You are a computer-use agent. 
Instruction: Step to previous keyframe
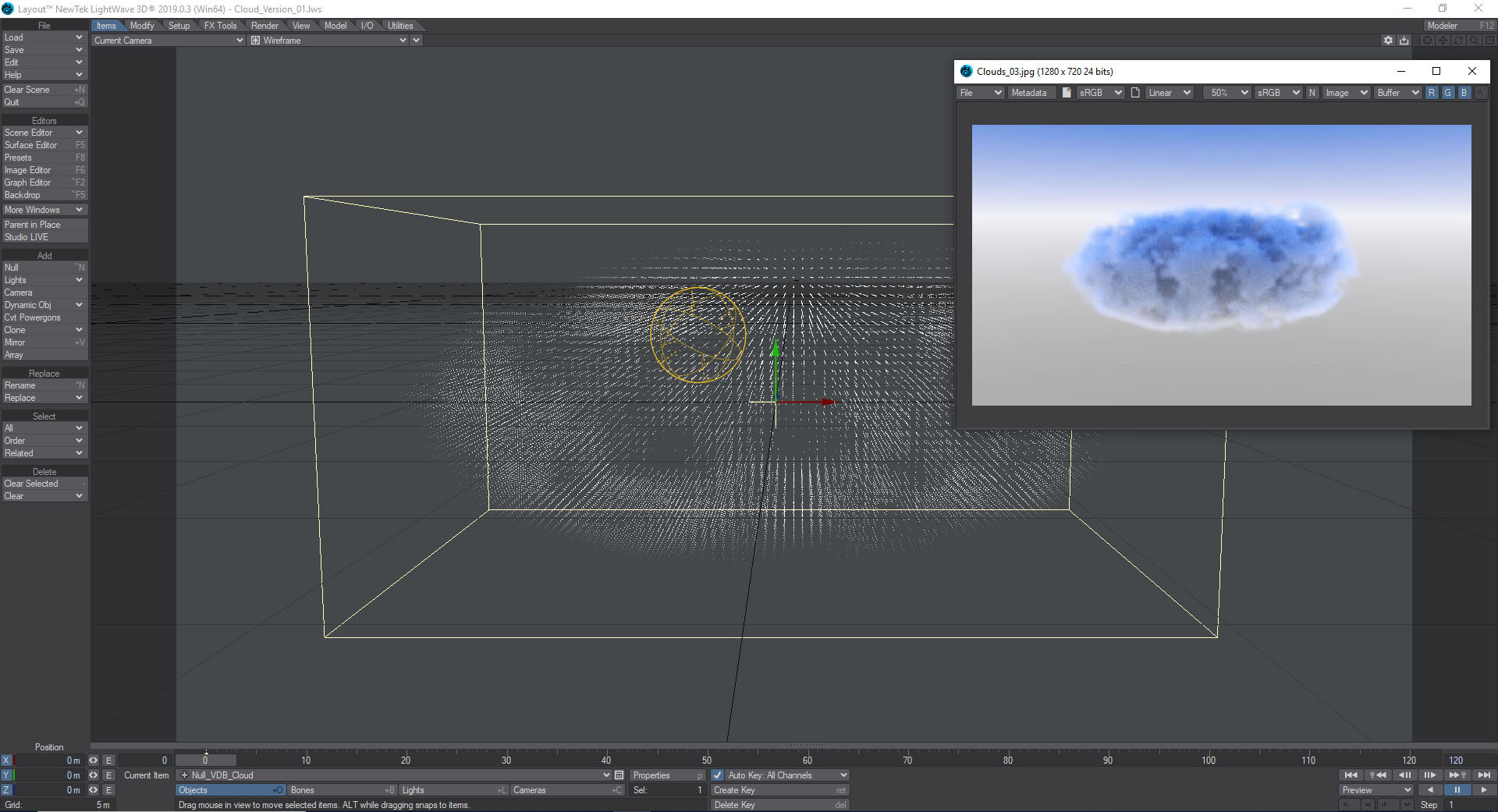1378,775
